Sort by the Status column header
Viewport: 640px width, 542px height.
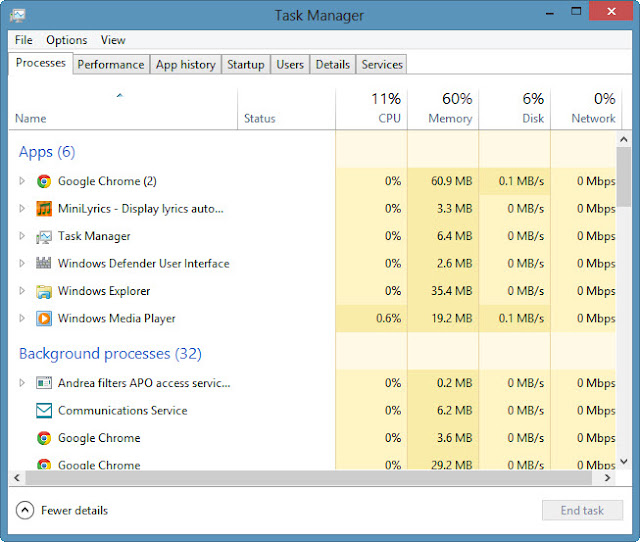tap(287, 109)
